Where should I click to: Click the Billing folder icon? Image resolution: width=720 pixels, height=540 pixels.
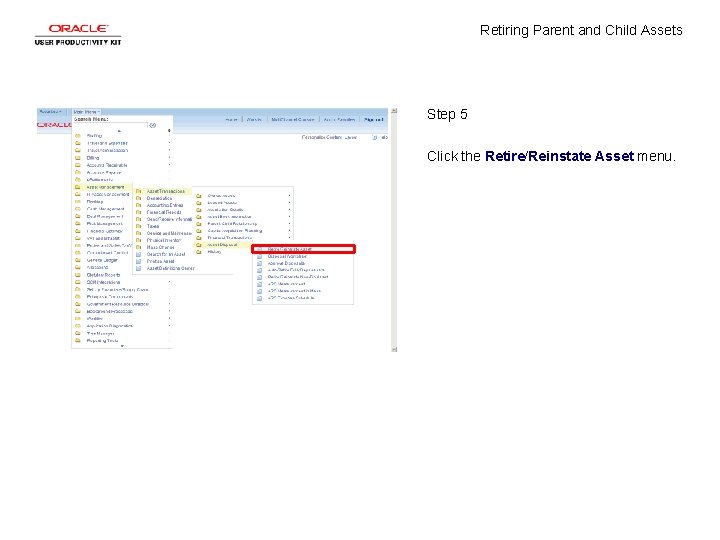(x=78, y=158)
